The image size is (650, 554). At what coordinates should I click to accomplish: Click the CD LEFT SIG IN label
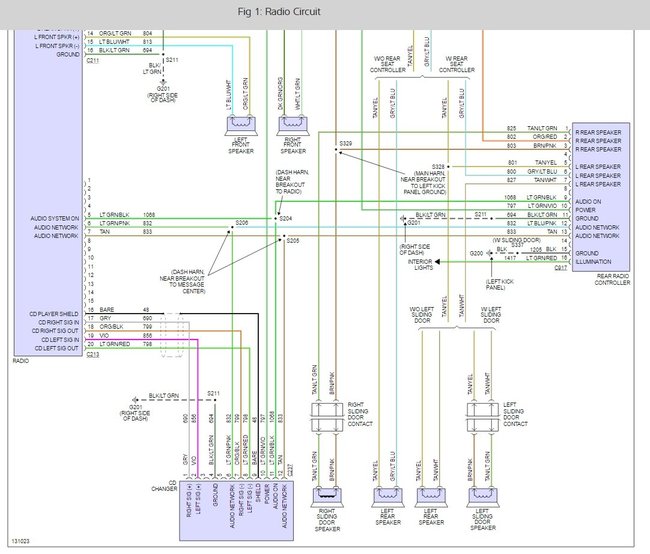pyautogui.click(x=60, y=340)
